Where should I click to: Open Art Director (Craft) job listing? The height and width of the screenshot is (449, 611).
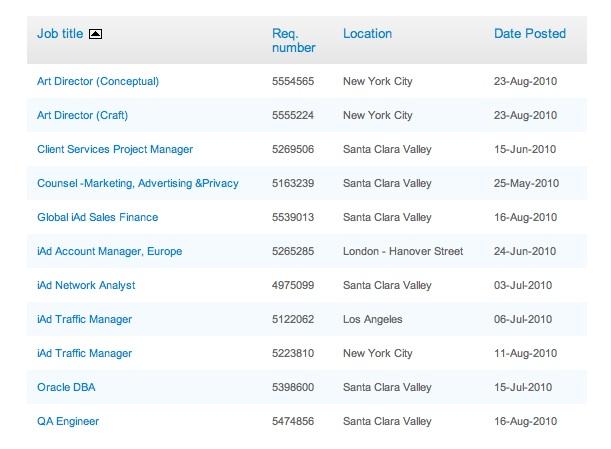[x=82, y=115]
